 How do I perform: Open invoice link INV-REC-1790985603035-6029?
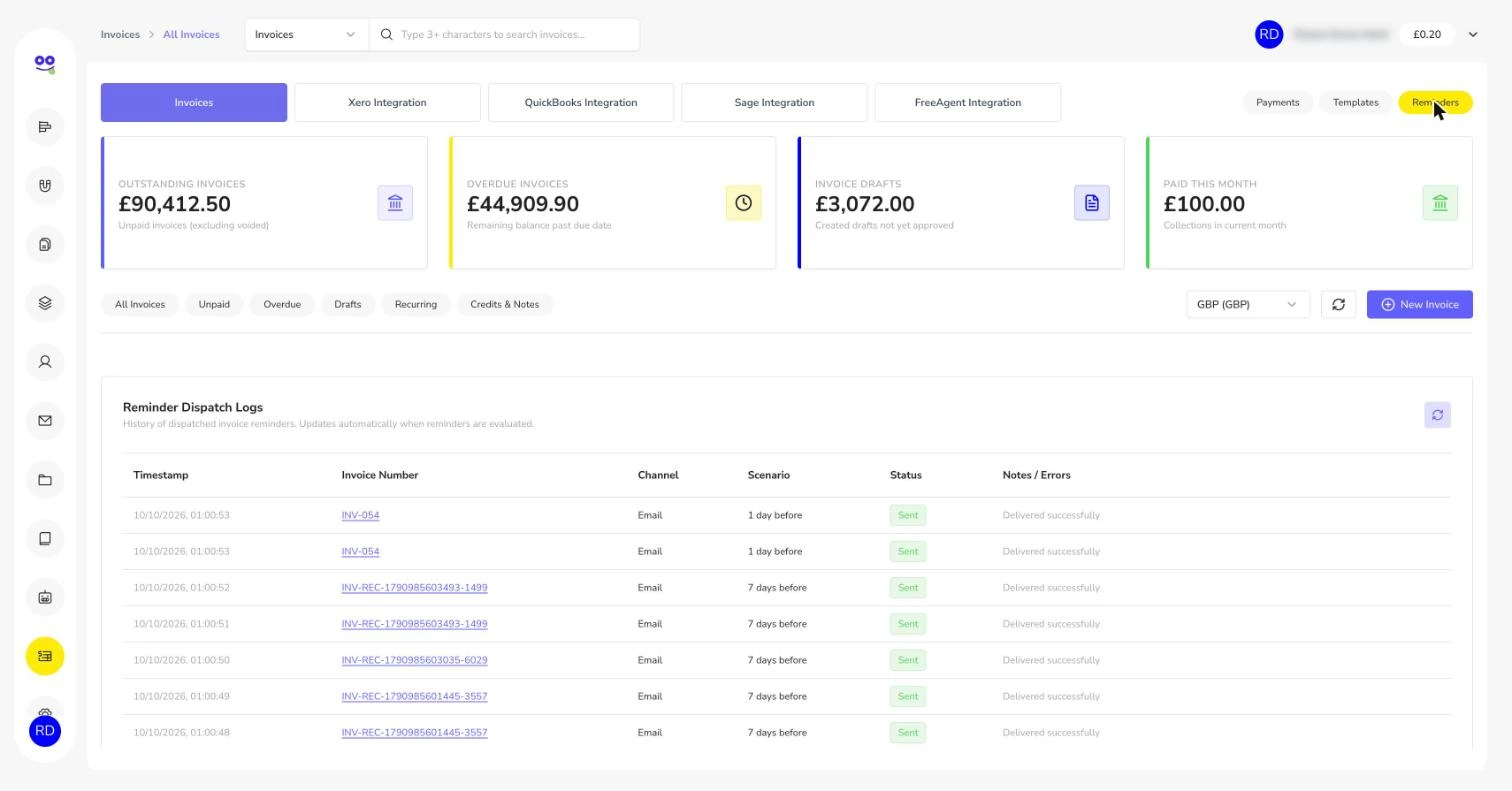[x=414, y=660]
